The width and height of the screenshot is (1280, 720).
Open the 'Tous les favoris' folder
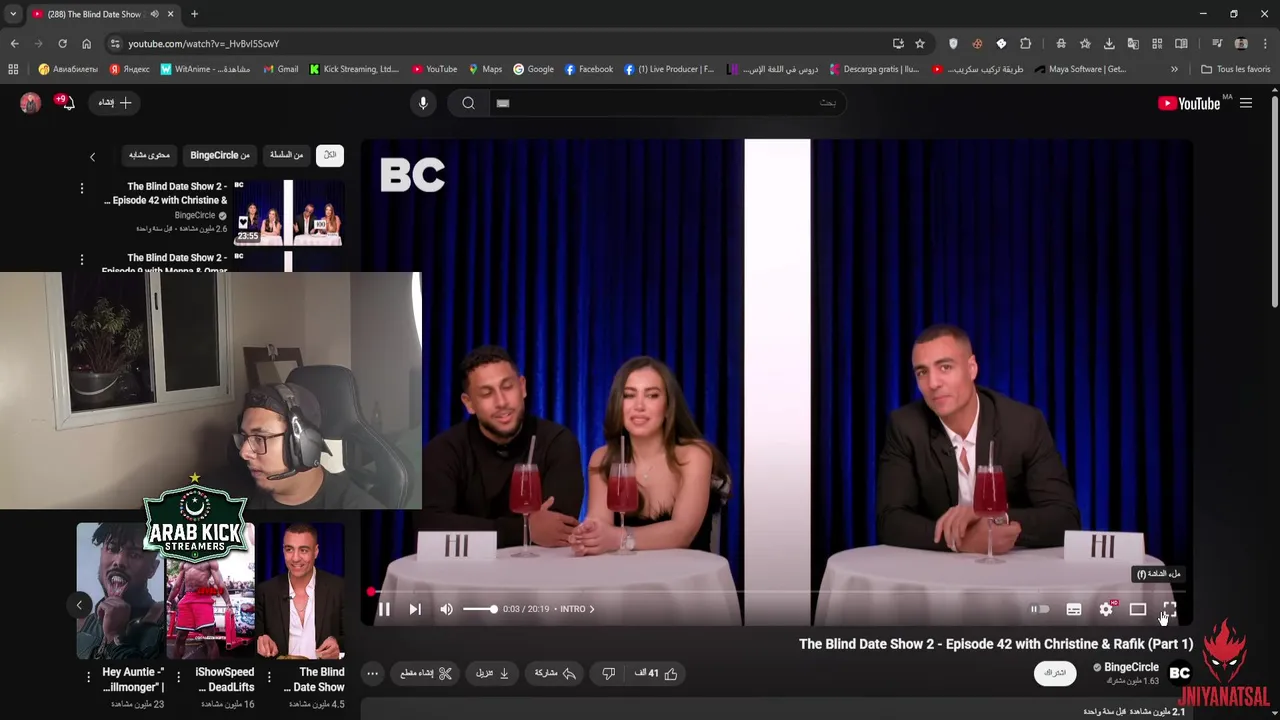coord(1235,69)
